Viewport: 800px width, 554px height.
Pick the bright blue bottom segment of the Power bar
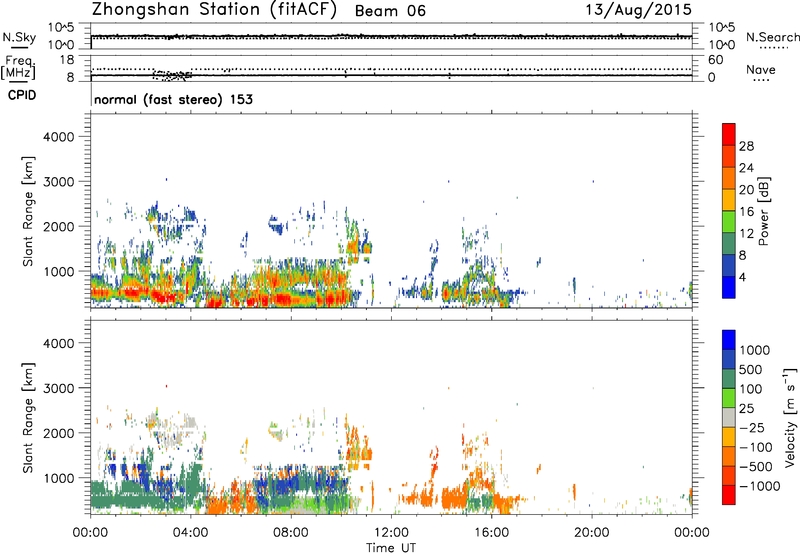729,287
